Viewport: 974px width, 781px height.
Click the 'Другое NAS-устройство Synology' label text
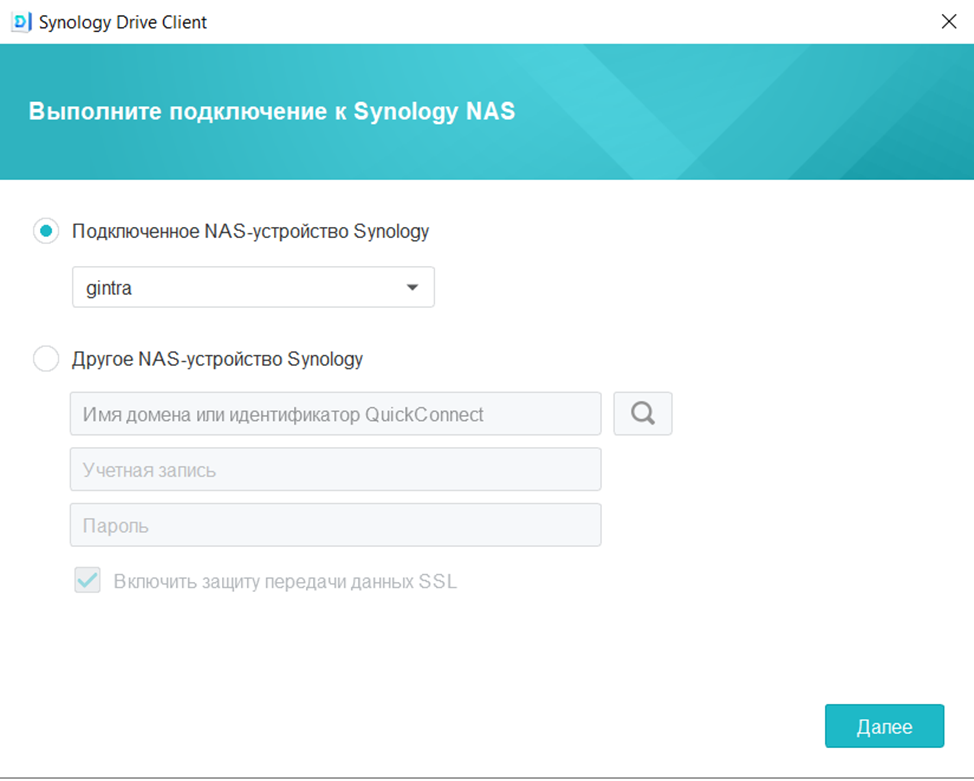[217, 359]
